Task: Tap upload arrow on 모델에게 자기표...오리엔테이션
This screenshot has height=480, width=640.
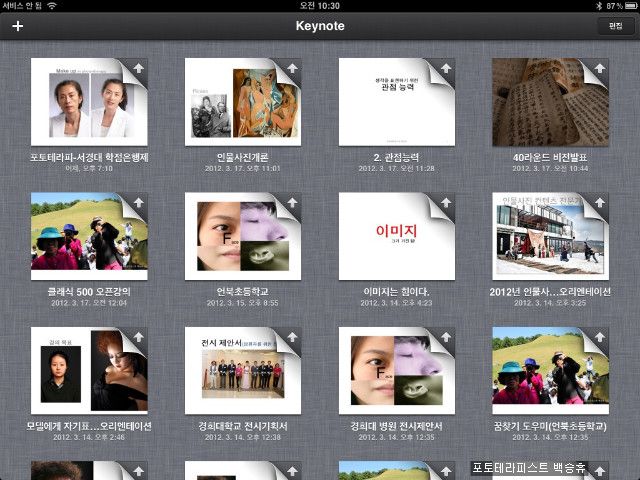Action: tap(139, 337)
